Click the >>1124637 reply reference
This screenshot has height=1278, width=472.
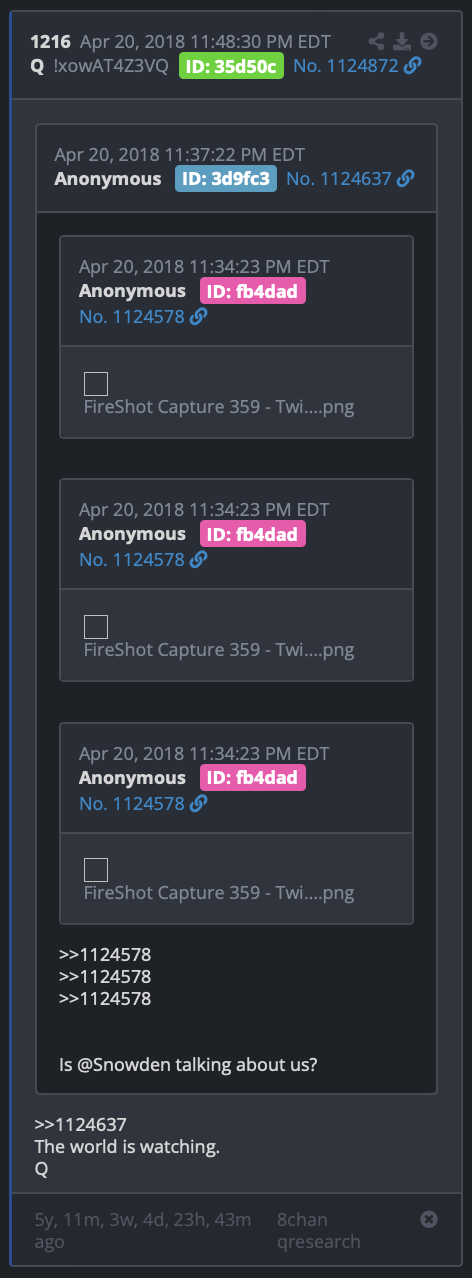(x=81, y=1124)
